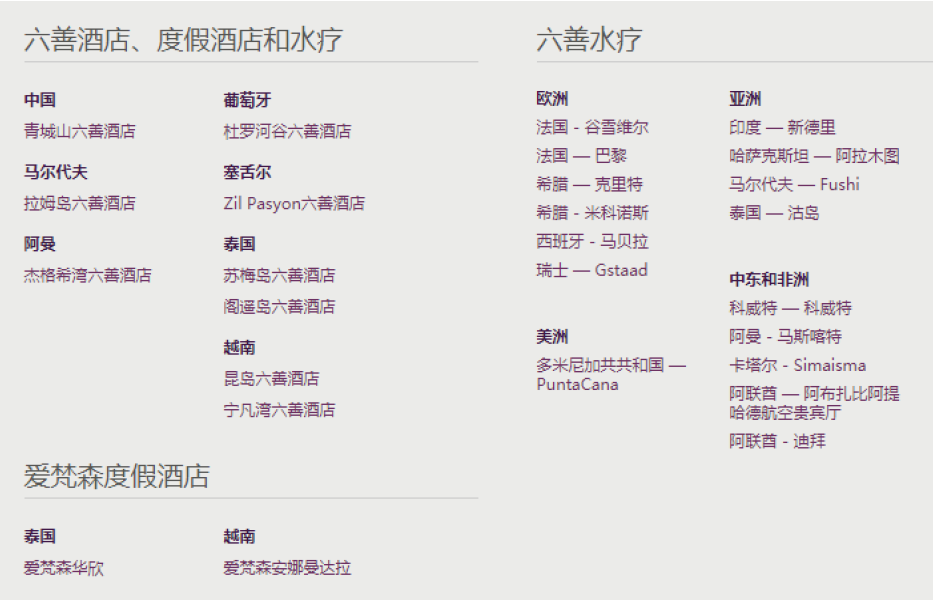
Task: Open 苏梅岛六善酒店 link
Action: (x=279, y=275)
